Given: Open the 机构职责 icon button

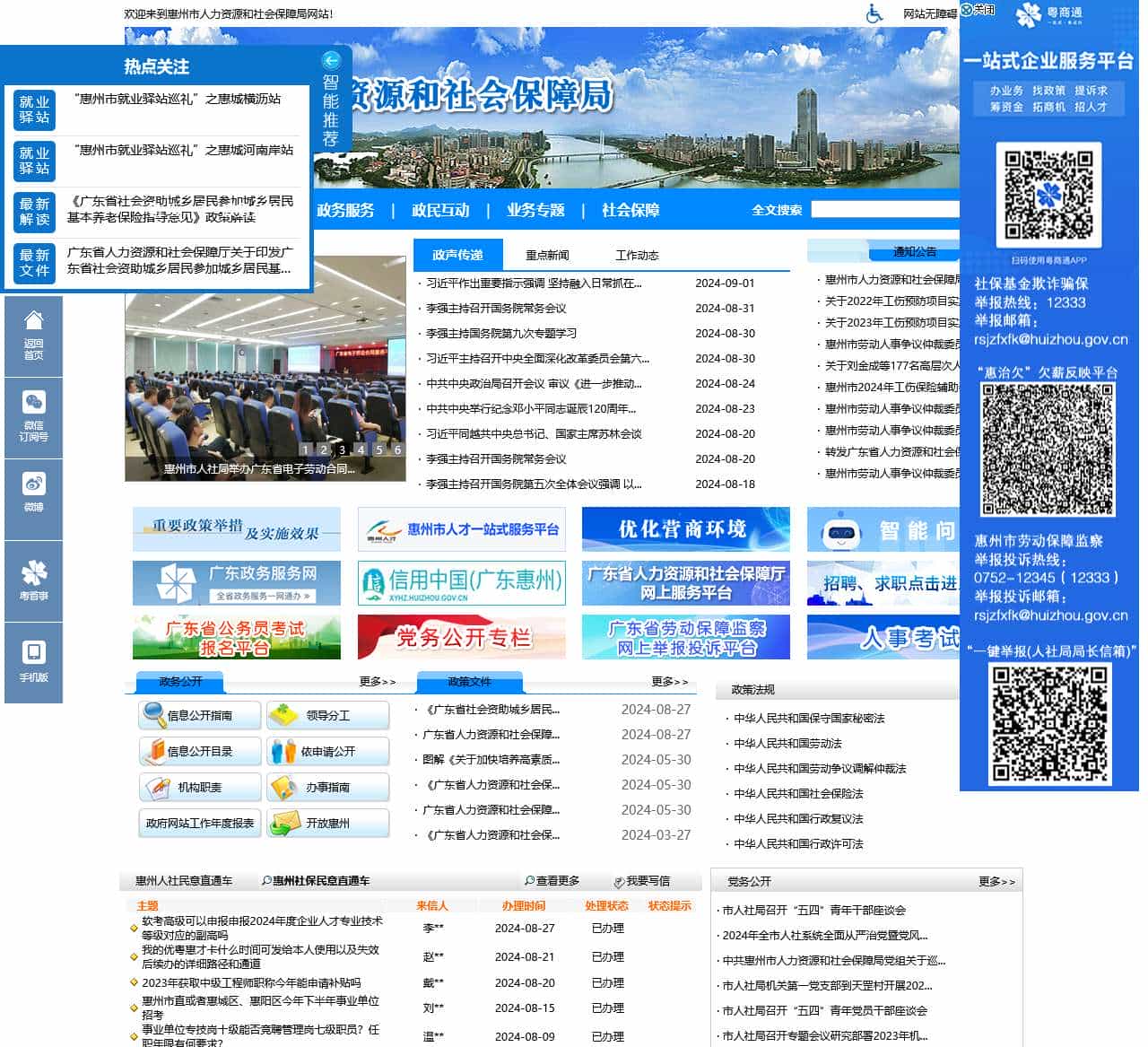Looking at the screenshot, I should [x=200, y=787].
